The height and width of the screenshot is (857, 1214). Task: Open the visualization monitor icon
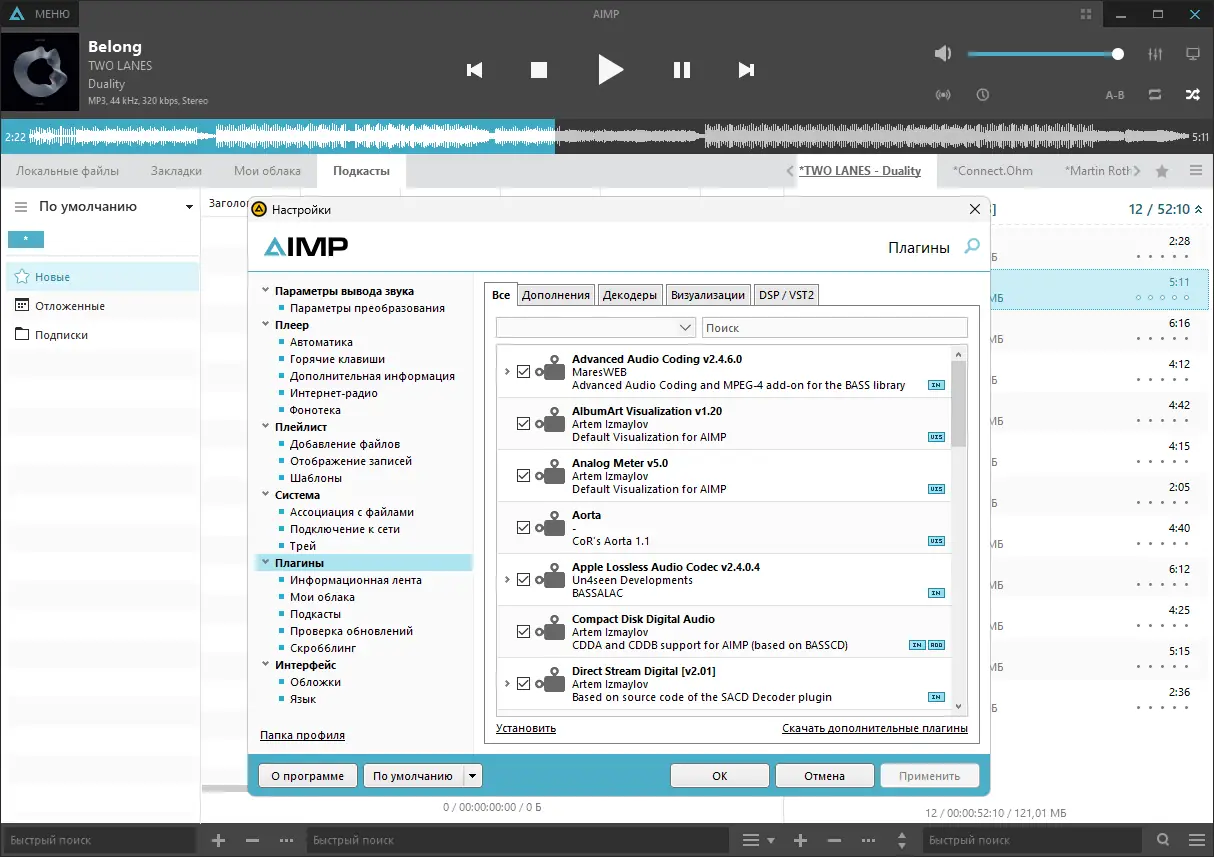(x=1192, y=54)
